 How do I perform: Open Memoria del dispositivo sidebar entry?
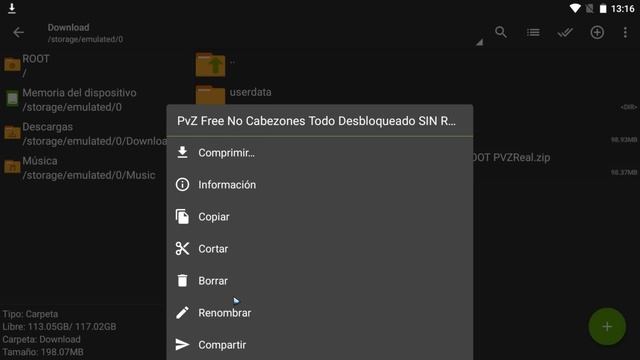point(83,100)
